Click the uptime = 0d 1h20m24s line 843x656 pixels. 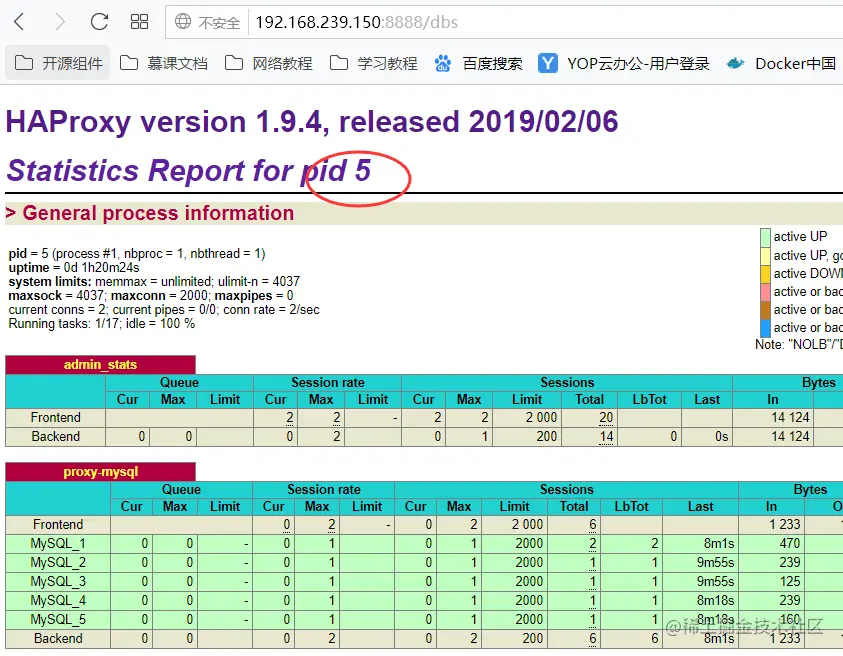point(74,268)
